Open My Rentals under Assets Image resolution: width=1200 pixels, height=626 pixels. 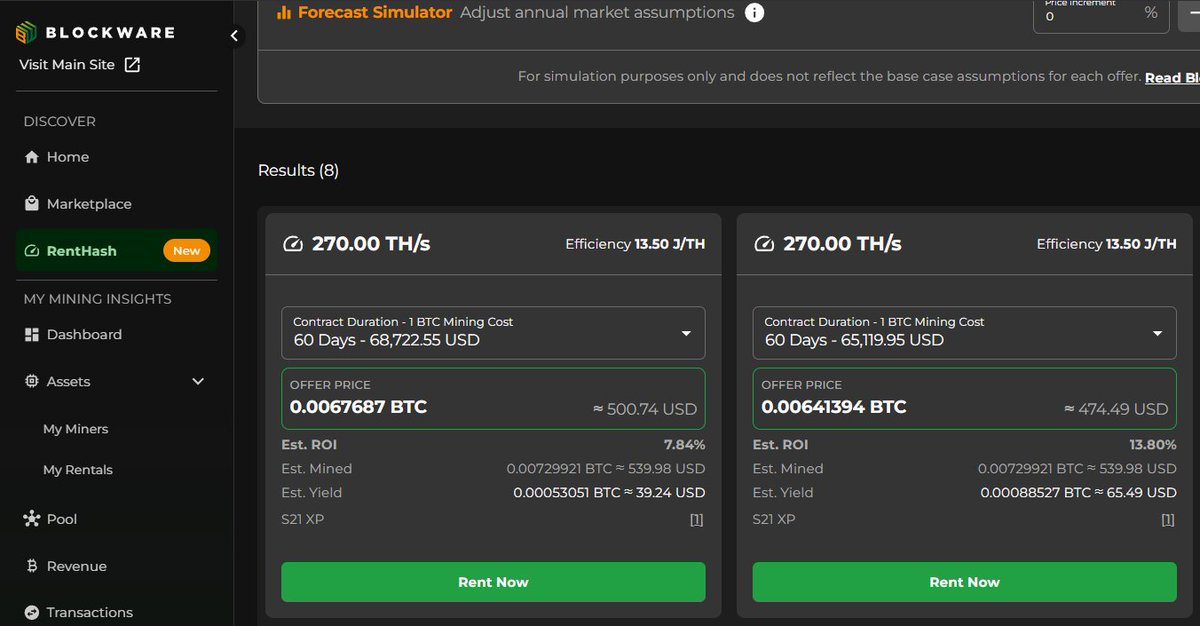pos(78,470)
